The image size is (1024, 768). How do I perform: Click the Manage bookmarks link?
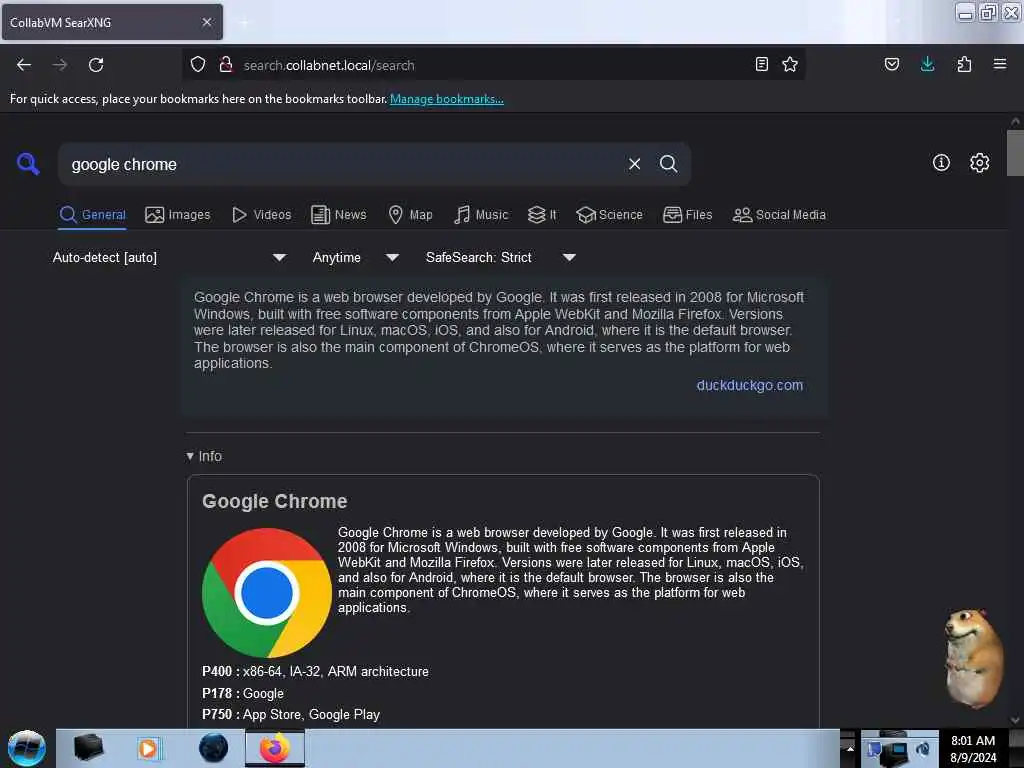[447, 99]
